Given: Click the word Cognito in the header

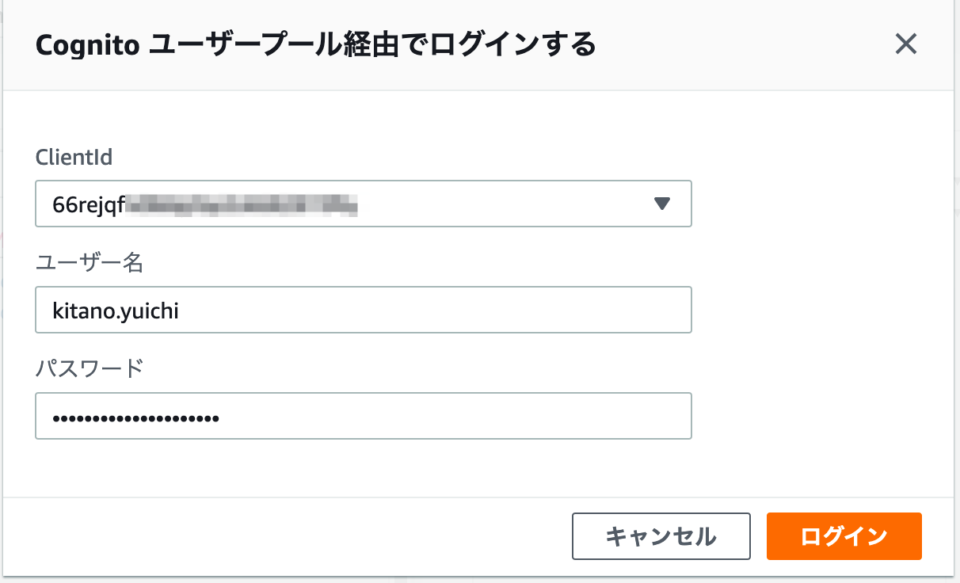Looking at the screenshot, I should 88,45.
